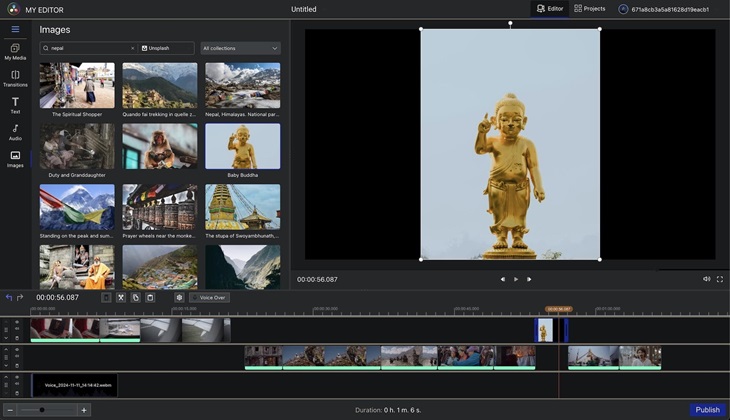Open the user account menu in header
The height and width of the screenshot is (420, 730).
[x=663, y=9]
